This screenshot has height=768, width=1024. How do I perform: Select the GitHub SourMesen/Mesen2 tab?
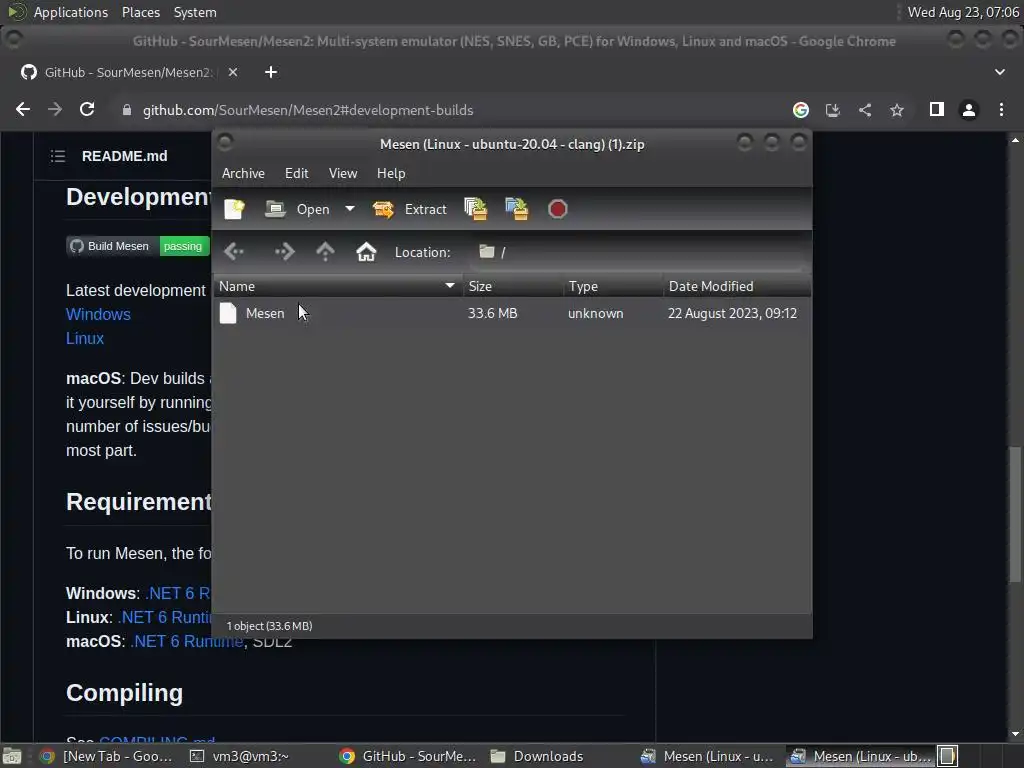[127, 72]
